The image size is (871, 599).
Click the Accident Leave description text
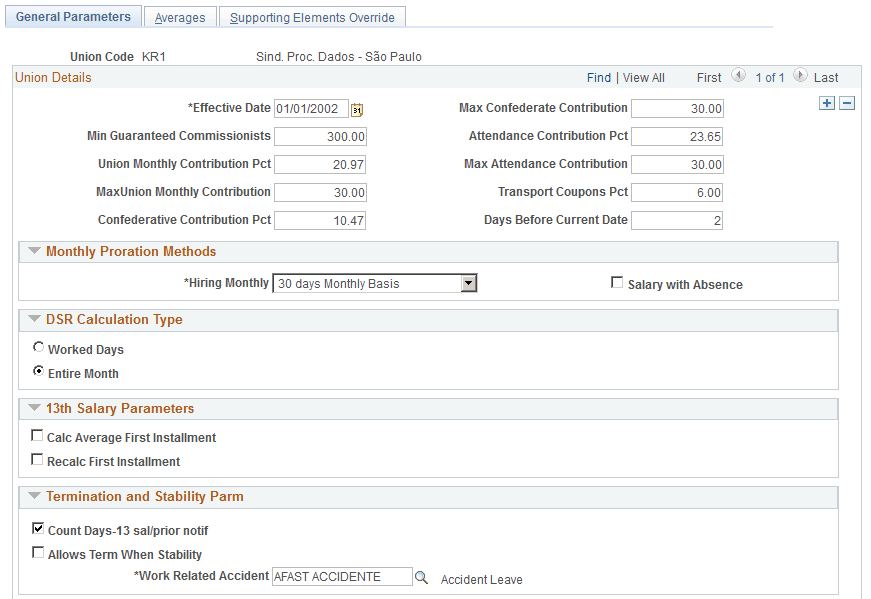coord(482,580)
